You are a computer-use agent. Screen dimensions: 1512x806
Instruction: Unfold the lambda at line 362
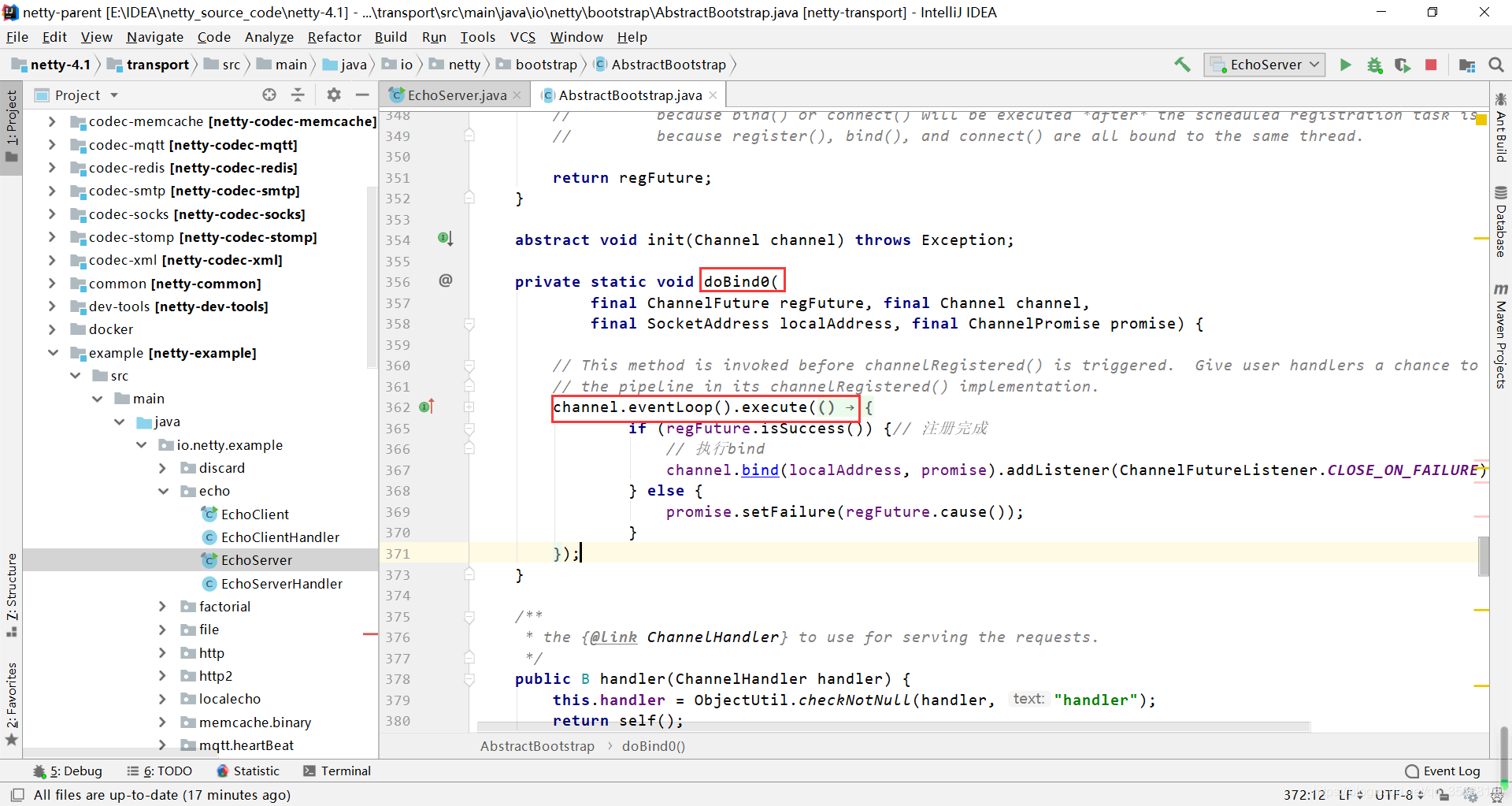(x=469, y=407)
